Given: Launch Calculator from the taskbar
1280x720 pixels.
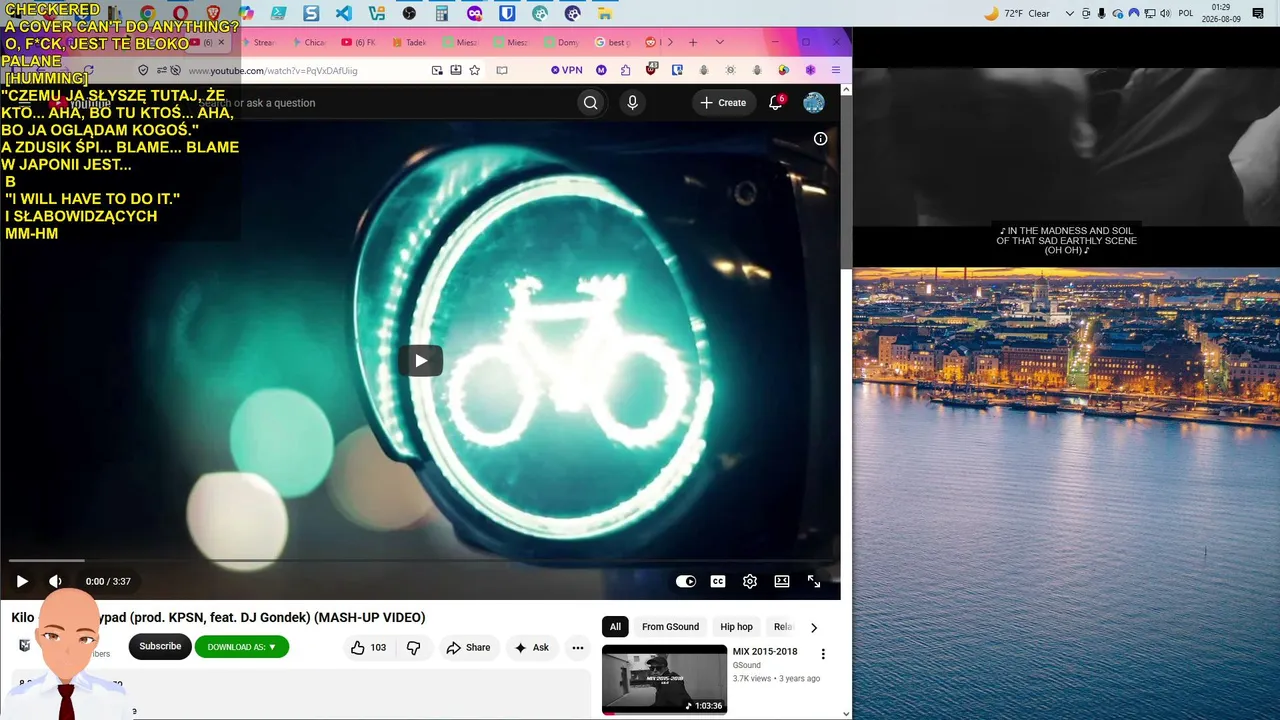Looking at the screenshot, I should (441, 14).
